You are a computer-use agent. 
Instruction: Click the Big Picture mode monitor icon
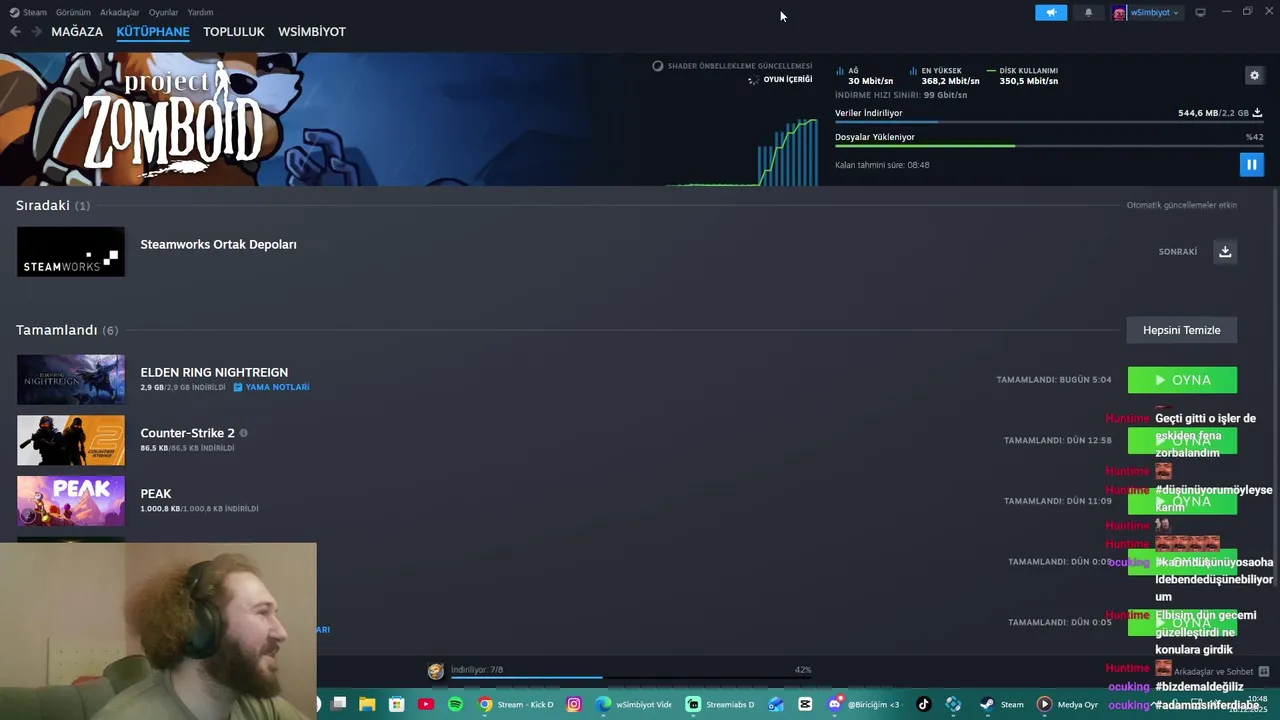tap(1200, 12)
